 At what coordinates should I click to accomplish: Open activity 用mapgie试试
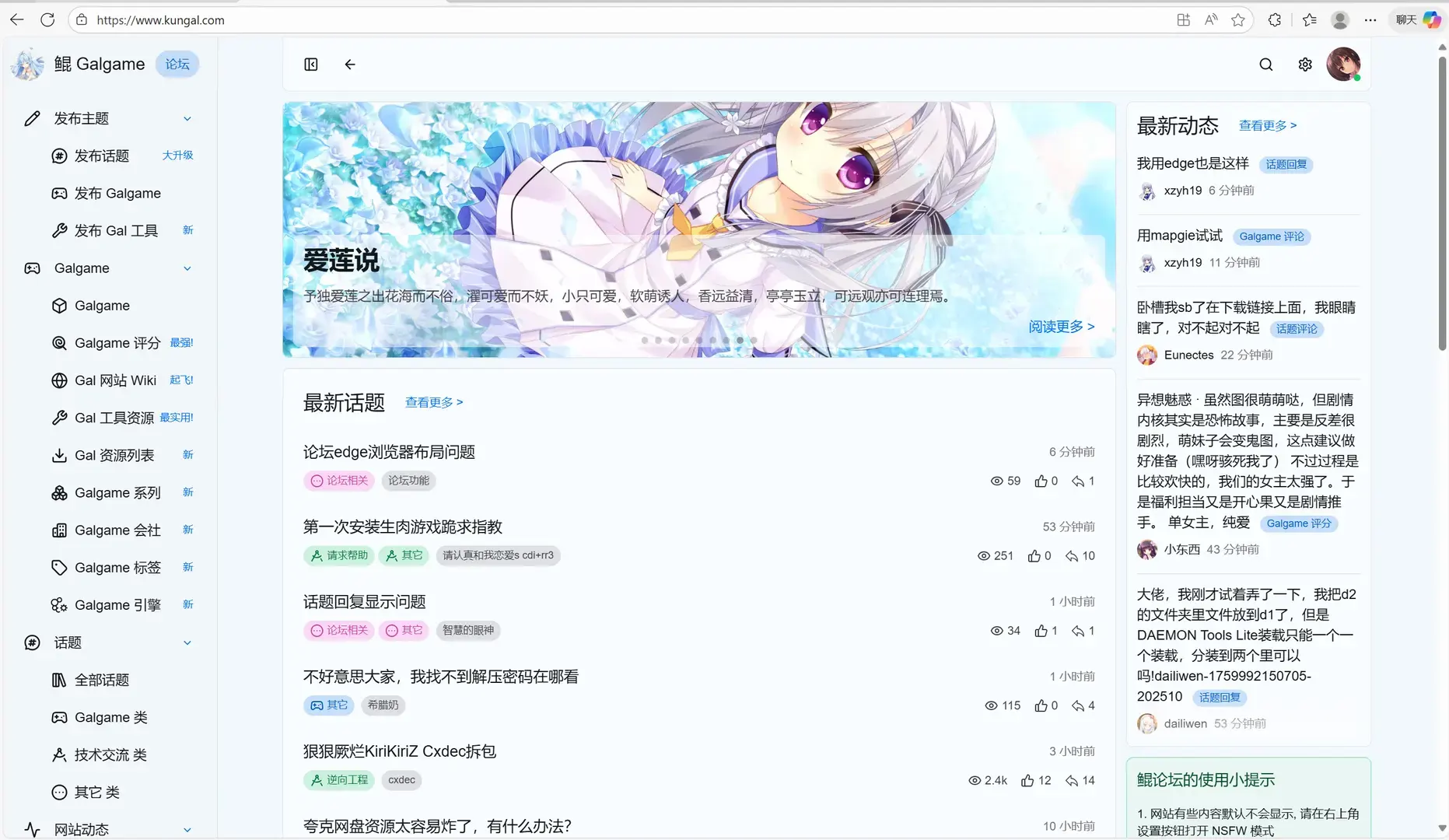point(1180,236)
